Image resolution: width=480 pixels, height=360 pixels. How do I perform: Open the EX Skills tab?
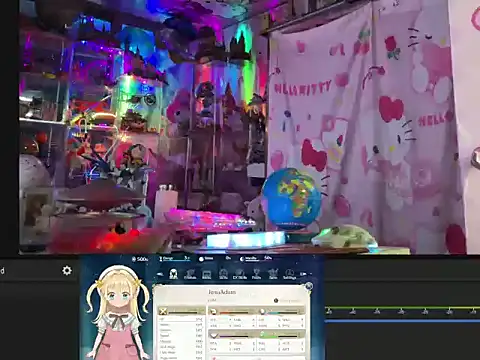tap(240, 274)
